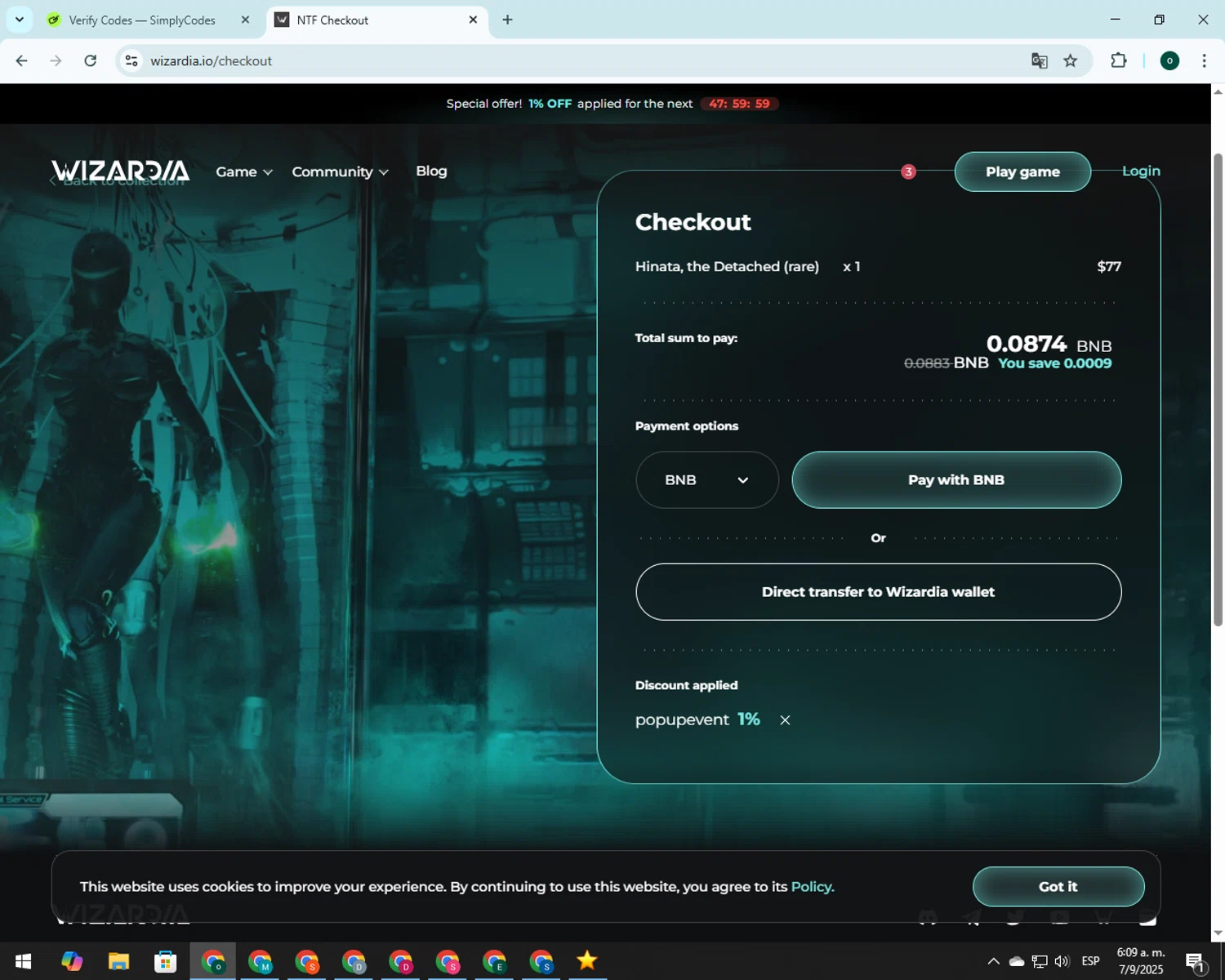This screenshot has width=1225, height=980.
Task: Click the Hinata, the Detached (rare) item
Action: pyautogui.click(x=727, y=266)
